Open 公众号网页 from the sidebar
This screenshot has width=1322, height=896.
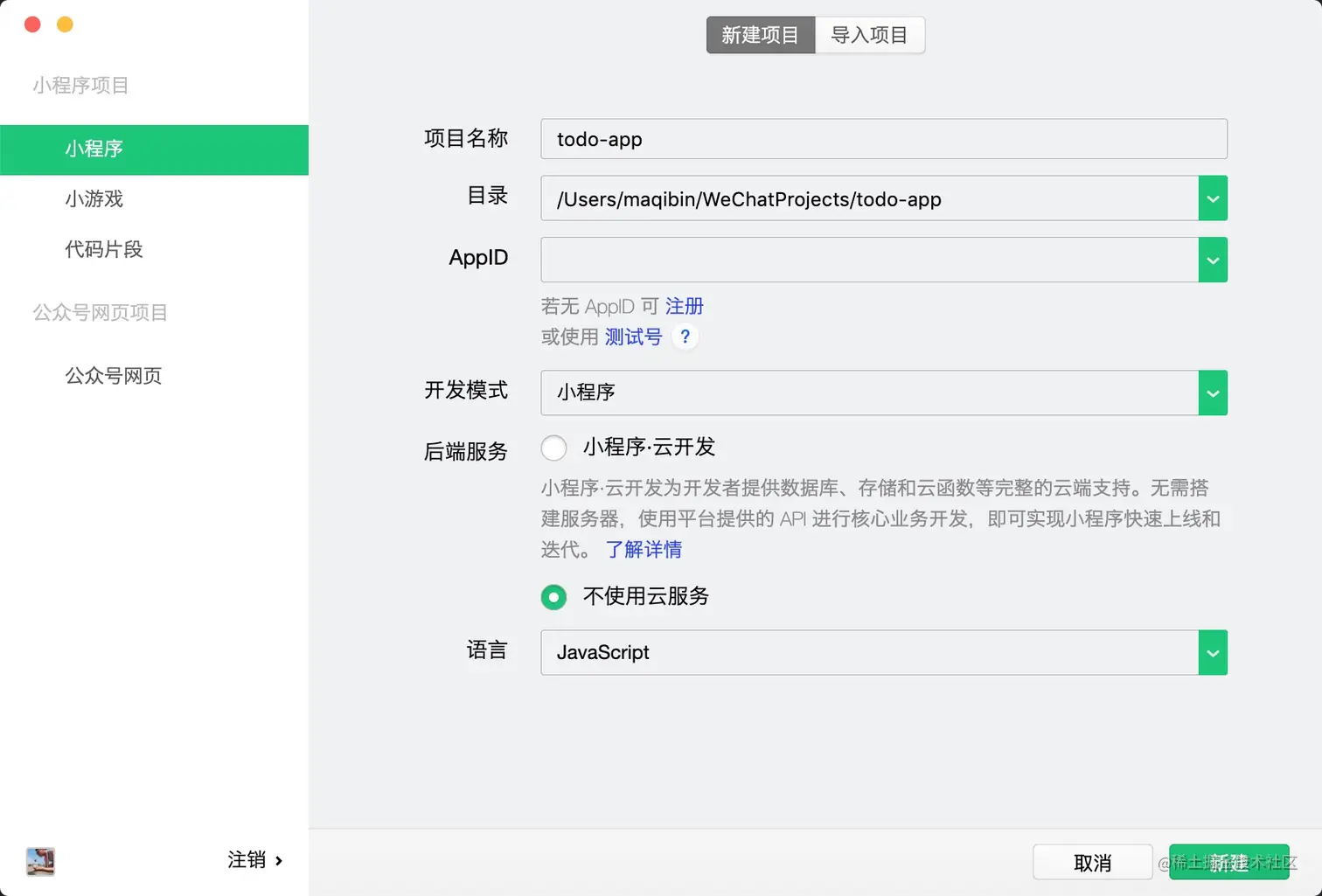pyautogui.click(x=113, y=376)
